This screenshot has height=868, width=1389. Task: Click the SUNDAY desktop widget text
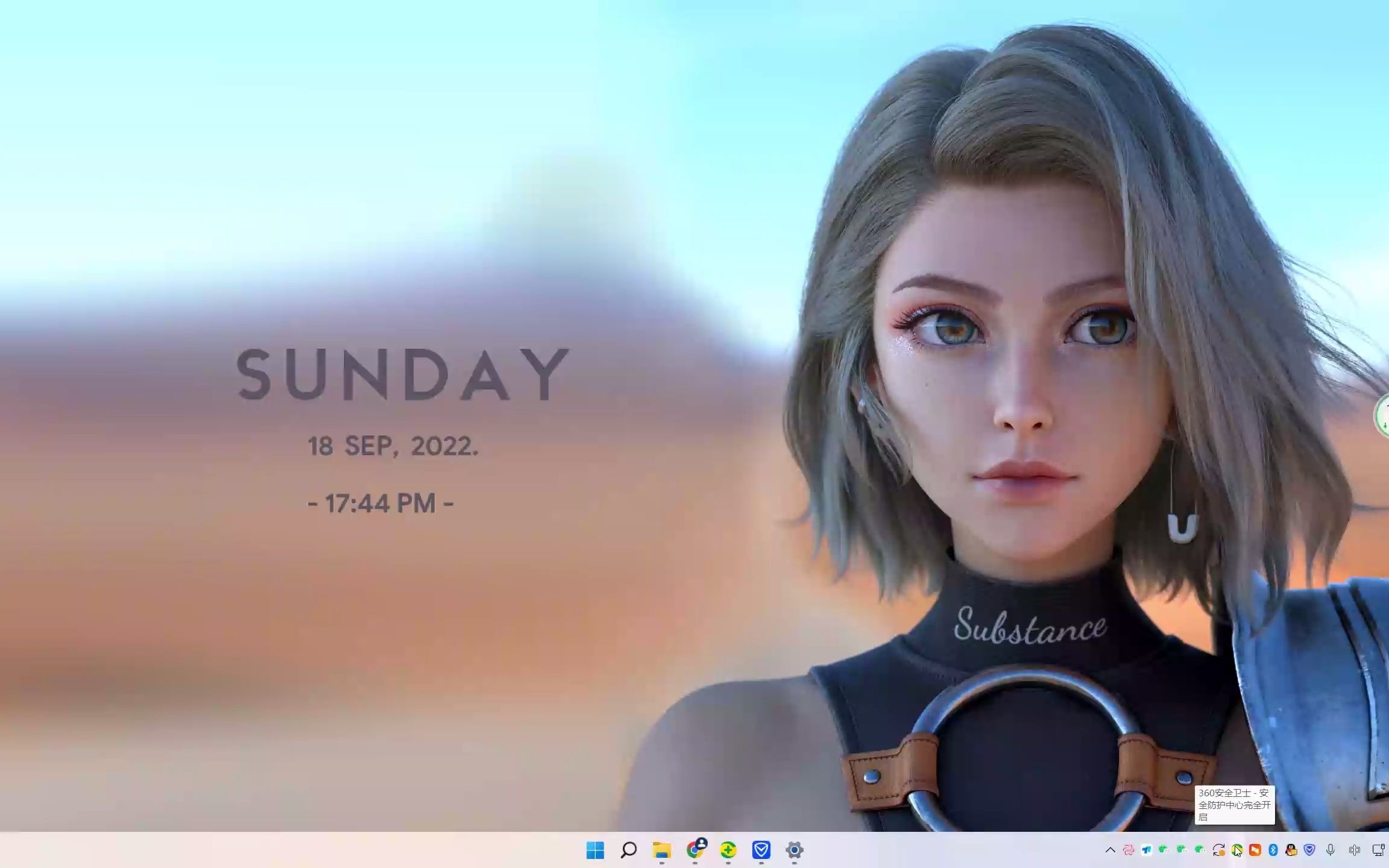pos(403,374)
